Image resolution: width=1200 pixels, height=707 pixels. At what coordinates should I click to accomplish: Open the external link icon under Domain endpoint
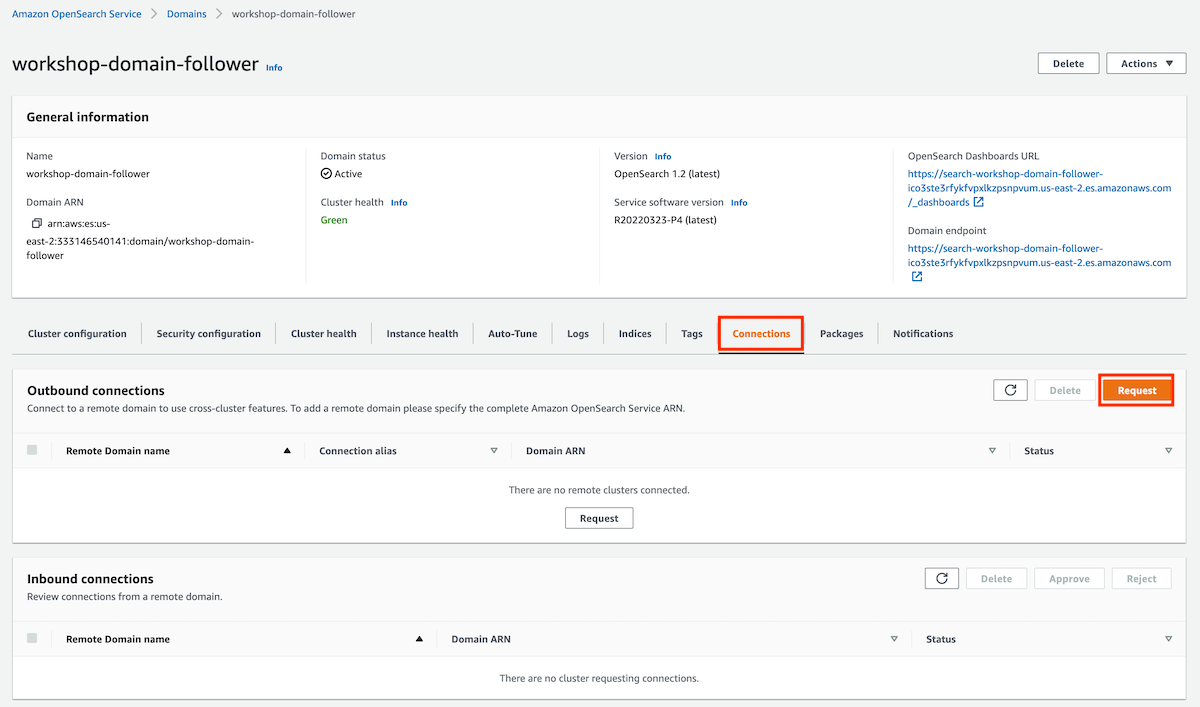click(x=916, y=277)
